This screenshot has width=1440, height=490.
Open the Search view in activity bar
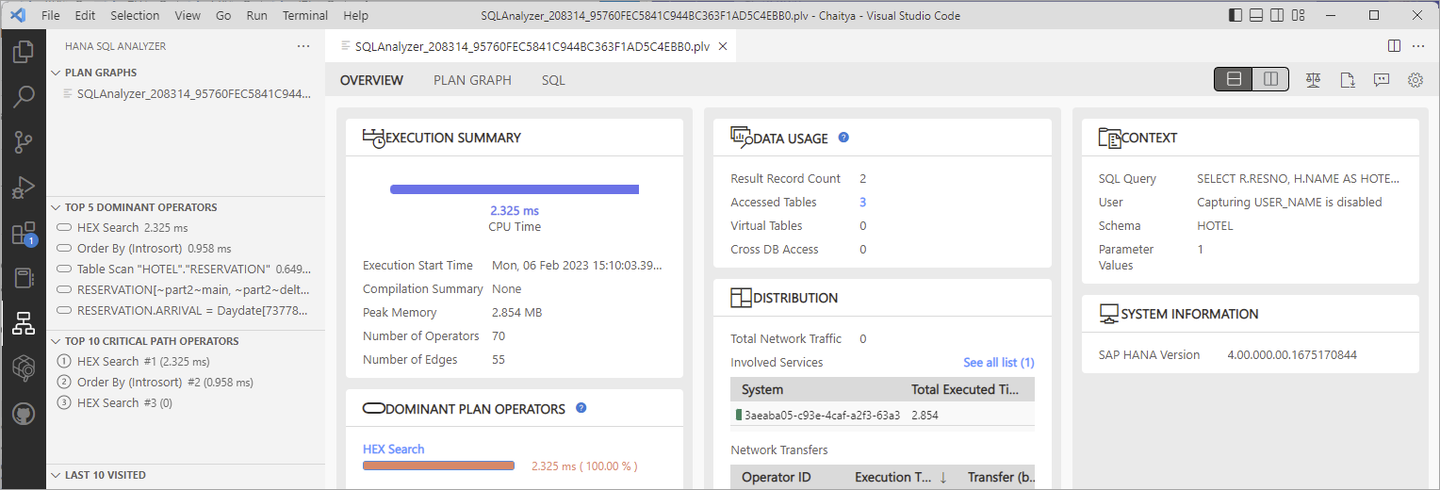point(23,97)
